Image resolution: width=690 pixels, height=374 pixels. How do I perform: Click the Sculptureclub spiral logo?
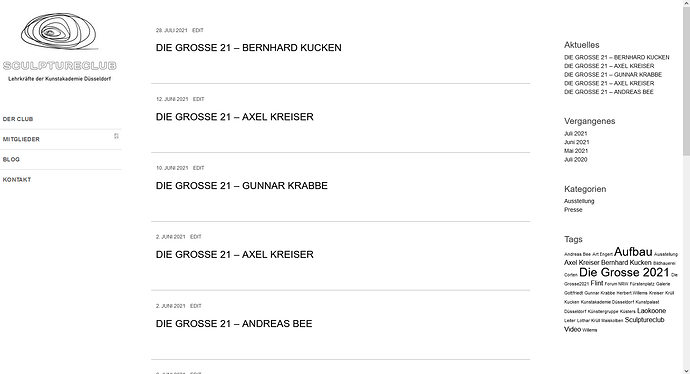point(59,31)
